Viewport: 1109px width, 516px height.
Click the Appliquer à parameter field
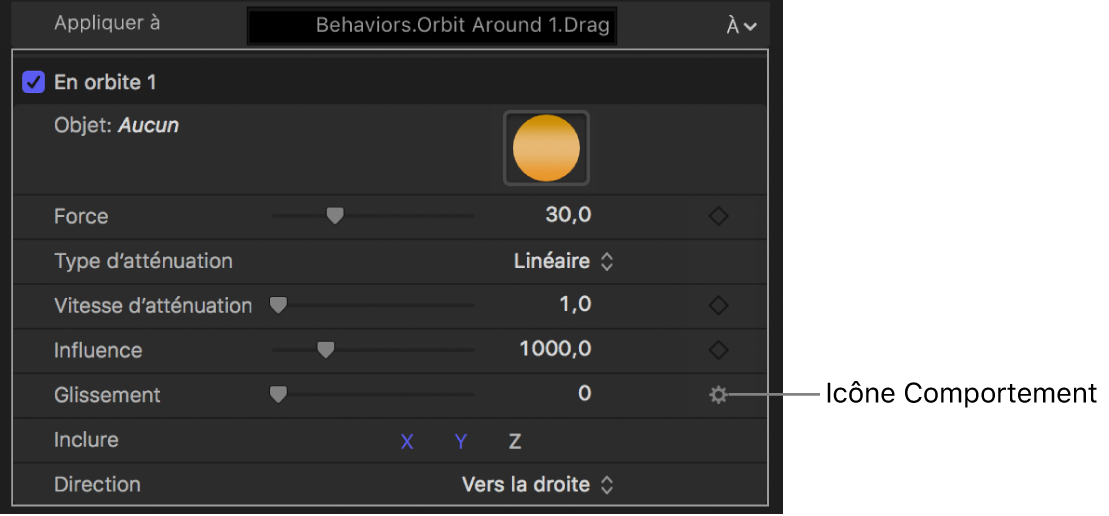pyautogui.click(x=431, y=26)
